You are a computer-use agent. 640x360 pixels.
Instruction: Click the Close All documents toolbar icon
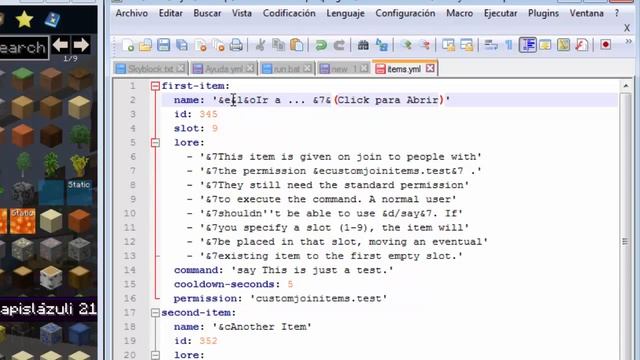(x=218, y=45)
